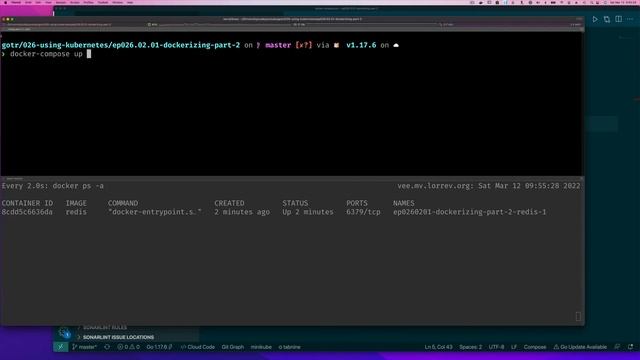
Task: Change the UTF-8 file encoding
Action: (496, 347)
